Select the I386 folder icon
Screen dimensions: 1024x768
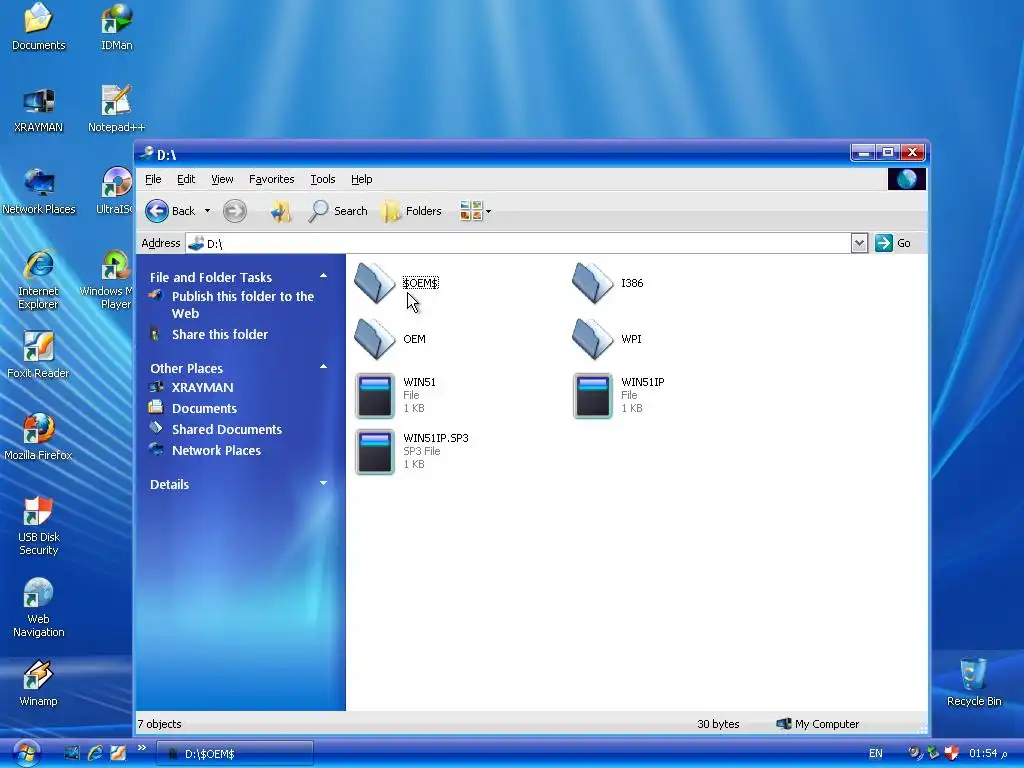(x=593, y=283)
